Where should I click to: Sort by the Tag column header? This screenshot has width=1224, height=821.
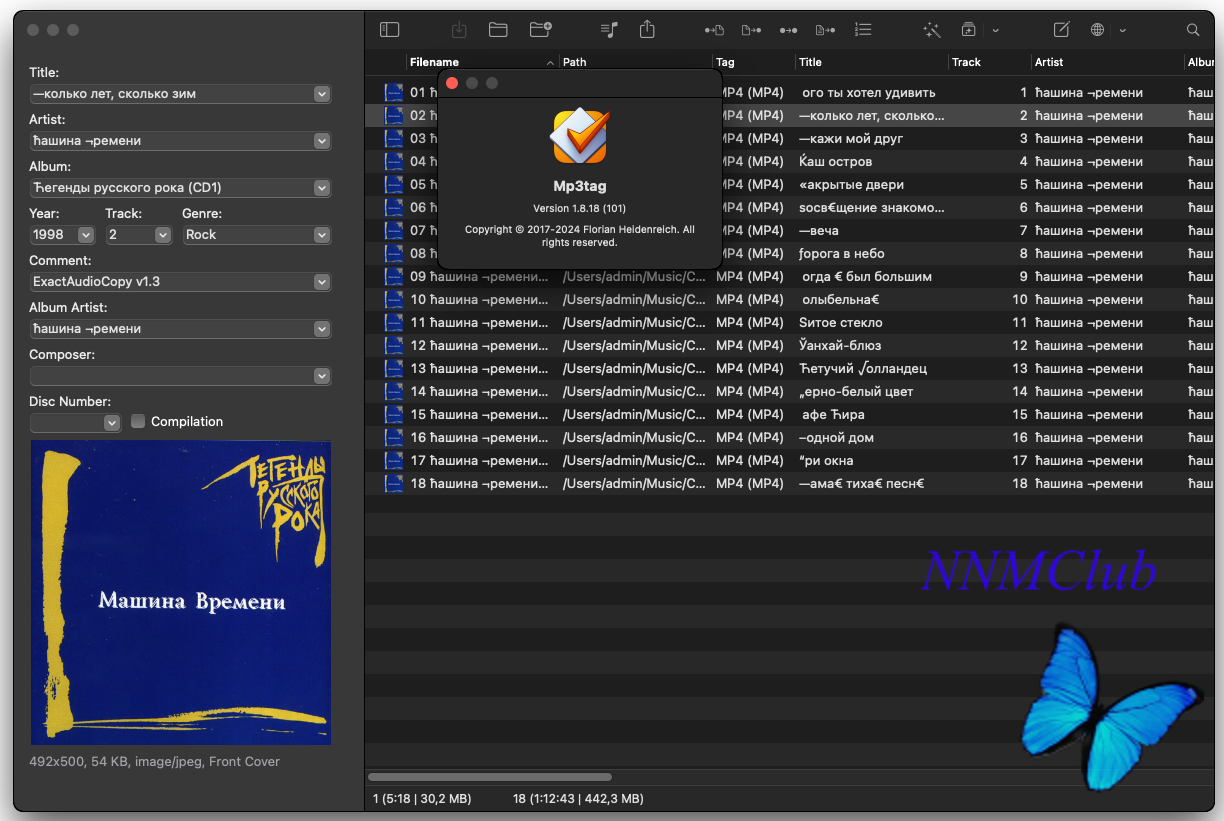point(754,62)
